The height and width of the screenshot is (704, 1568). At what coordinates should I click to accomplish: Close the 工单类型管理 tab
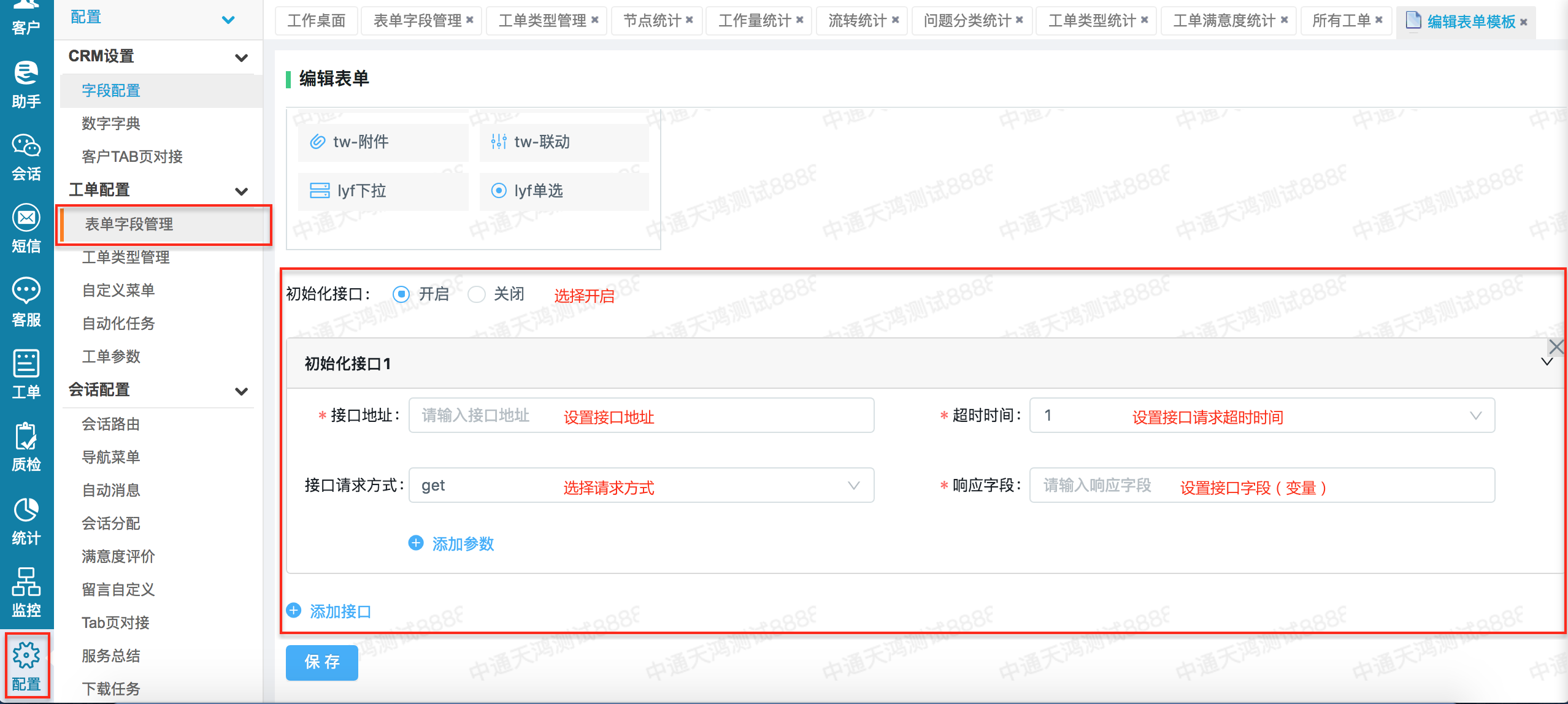(x=595, y=20)
